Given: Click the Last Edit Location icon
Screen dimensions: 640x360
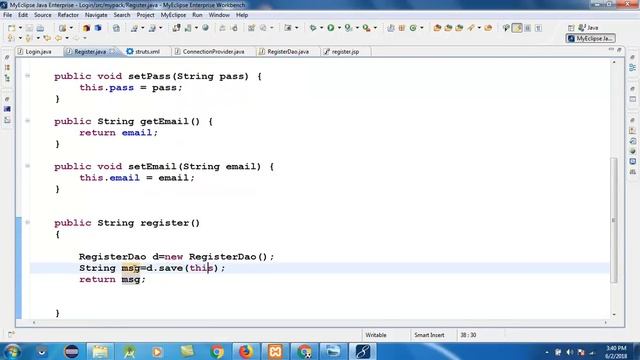Looking at the screenshot, I should [x=47, y=38].
